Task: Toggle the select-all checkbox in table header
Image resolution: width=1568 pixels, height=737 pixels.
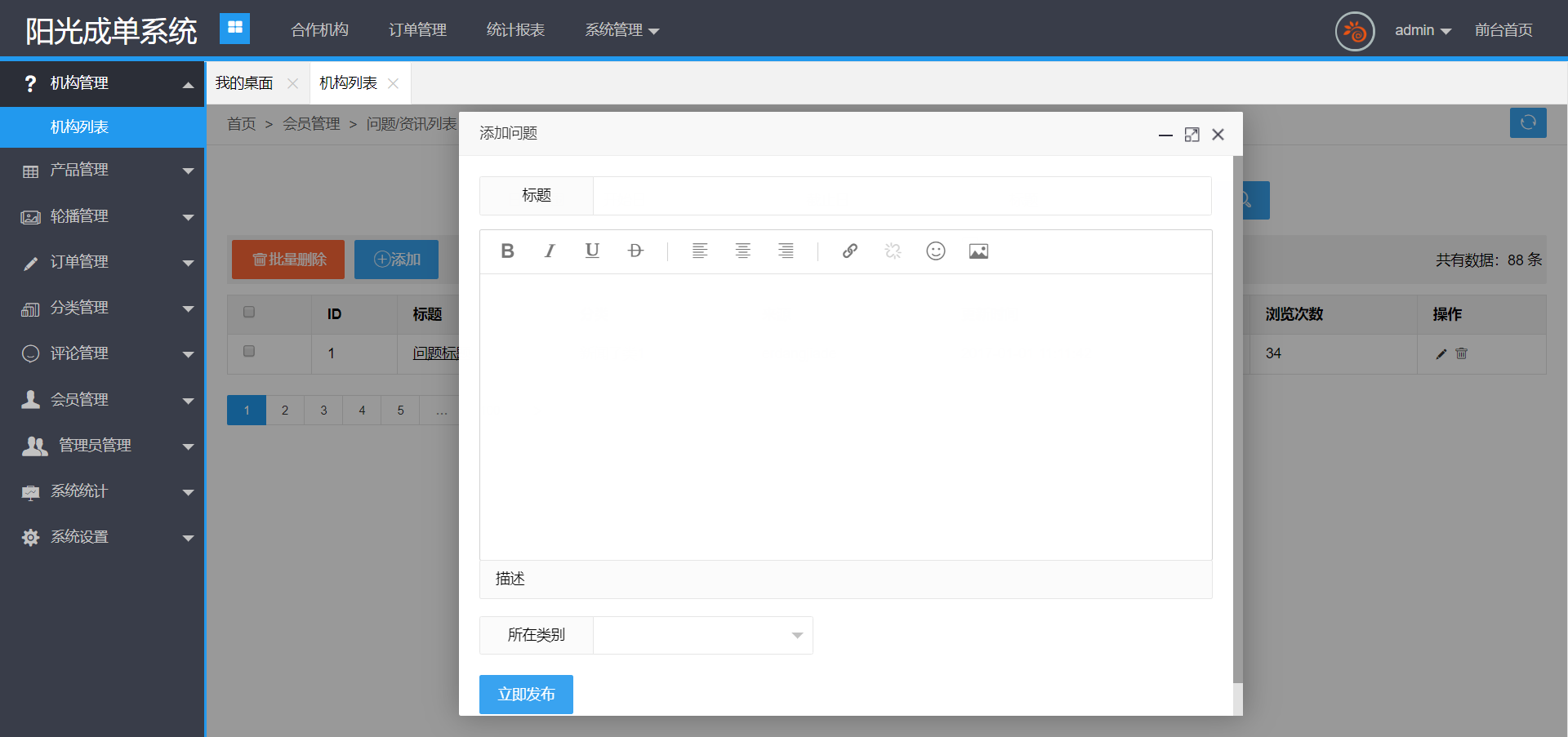Action: point(249,312)
